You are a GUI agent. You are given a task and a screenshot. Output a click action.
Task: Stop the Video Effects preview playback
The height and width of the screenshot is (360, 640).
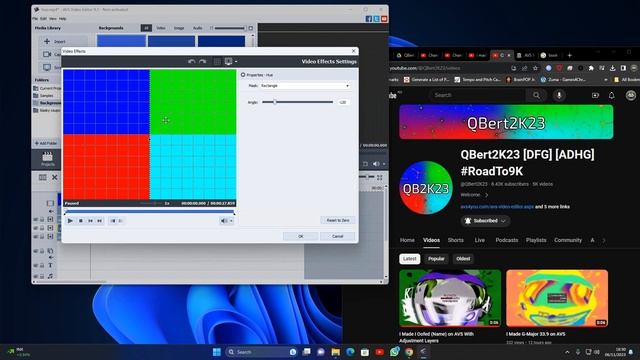click(x=80, y=221)
